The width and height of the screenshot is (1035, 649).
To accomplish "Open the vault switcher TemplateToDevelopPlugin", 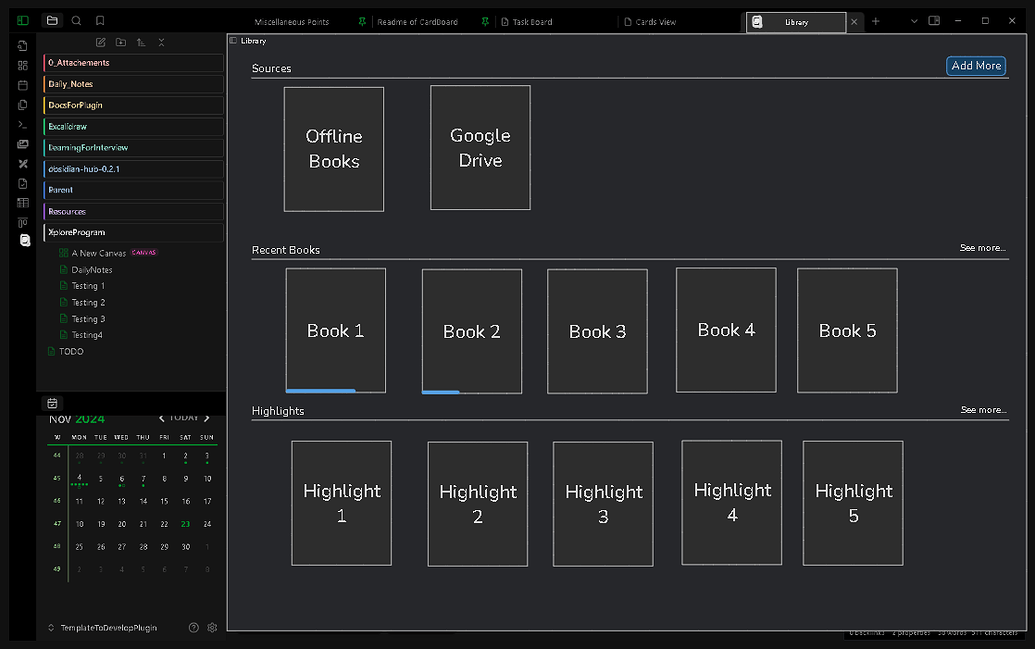I will click(x=108, y=628).
